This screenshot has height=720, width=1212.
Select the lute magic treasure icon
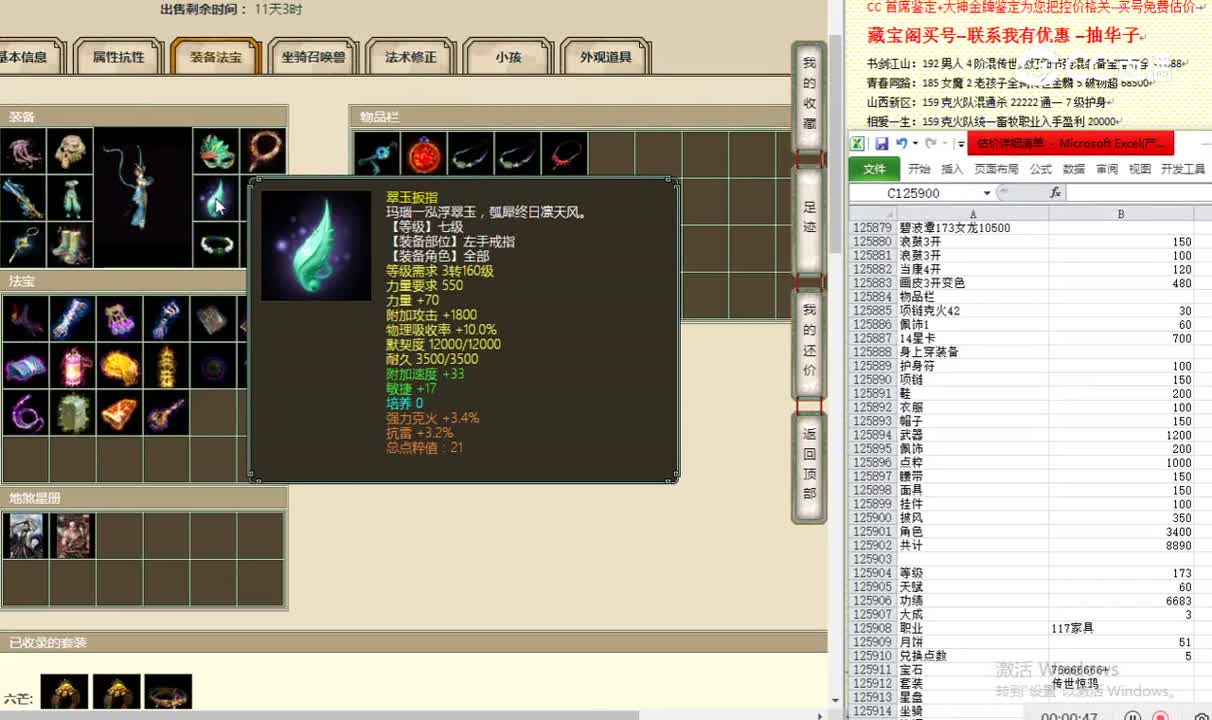point(166,412)
